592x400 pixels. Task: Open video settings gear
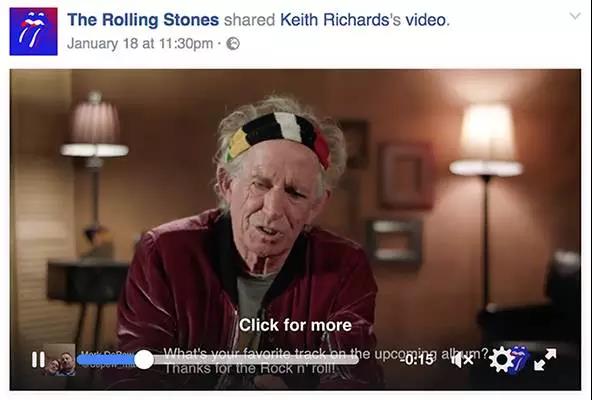501,360
